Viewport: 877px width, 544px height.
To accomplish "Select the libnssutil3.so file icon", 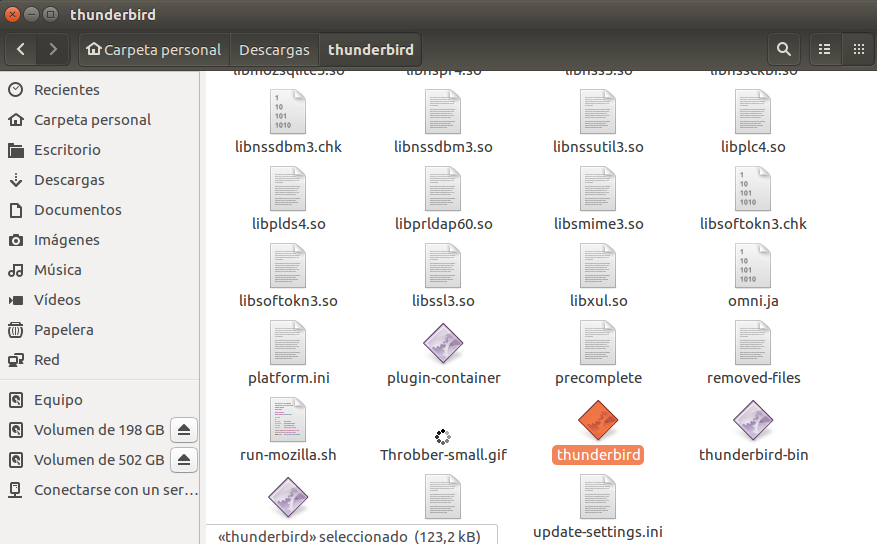I will (x=598, y=112).
